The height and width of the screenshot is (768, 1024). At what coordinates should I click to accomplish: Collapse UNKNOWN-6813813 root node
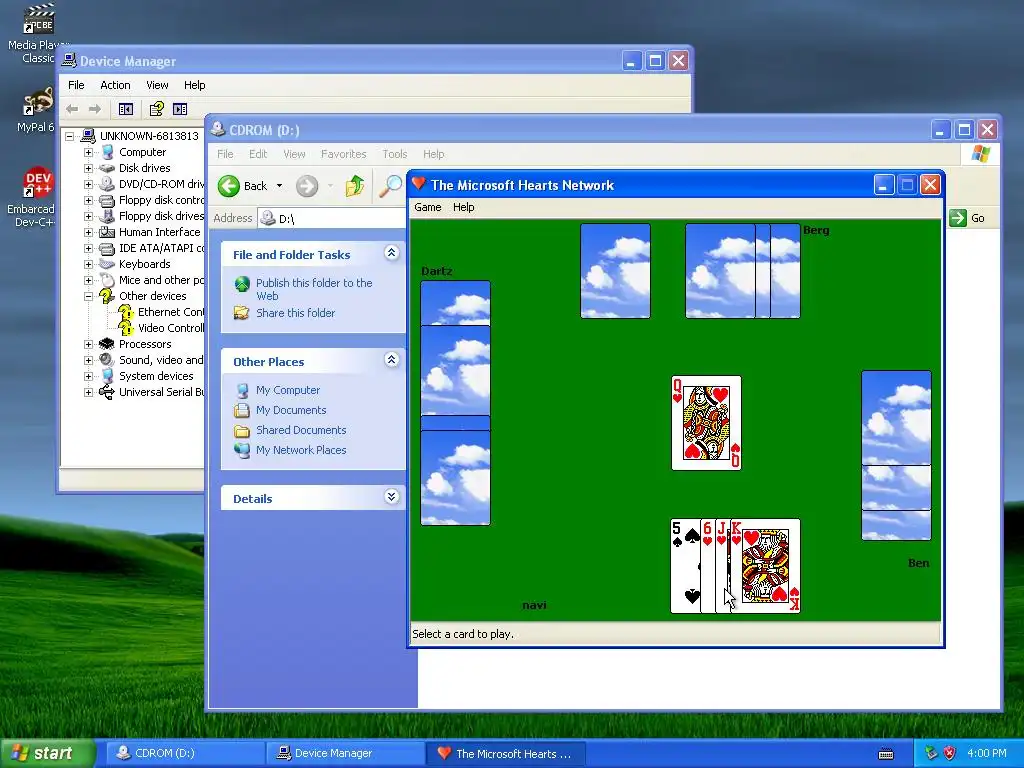69,136
